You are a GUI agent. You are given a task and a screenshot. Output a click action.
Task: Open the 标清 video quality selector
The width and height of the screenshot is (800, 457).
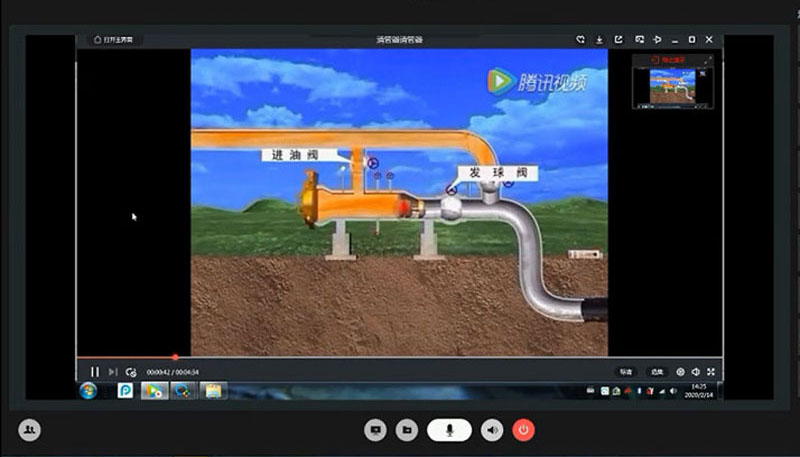(625, 372)
